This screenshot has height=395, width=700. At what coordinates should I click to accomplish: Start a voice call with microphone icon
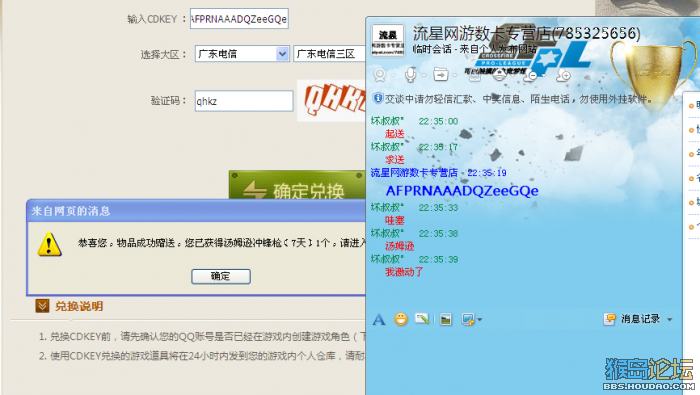coord(410,75)
